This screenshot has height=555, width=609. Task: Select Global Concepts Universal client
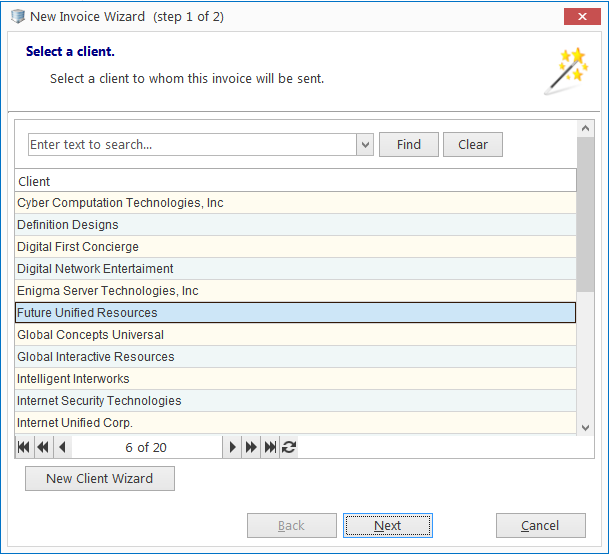click(295, 335)
